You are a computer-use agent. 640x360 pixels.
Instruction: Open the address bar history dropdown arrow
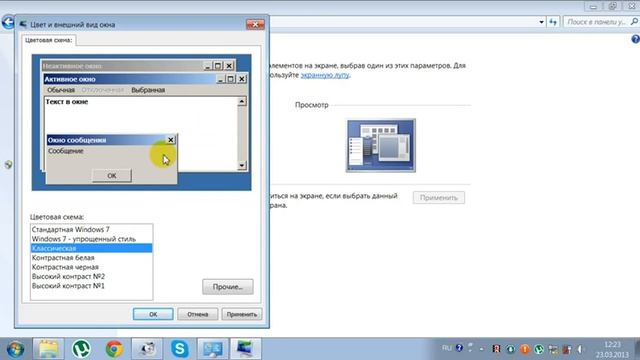(x=542, y=22)
